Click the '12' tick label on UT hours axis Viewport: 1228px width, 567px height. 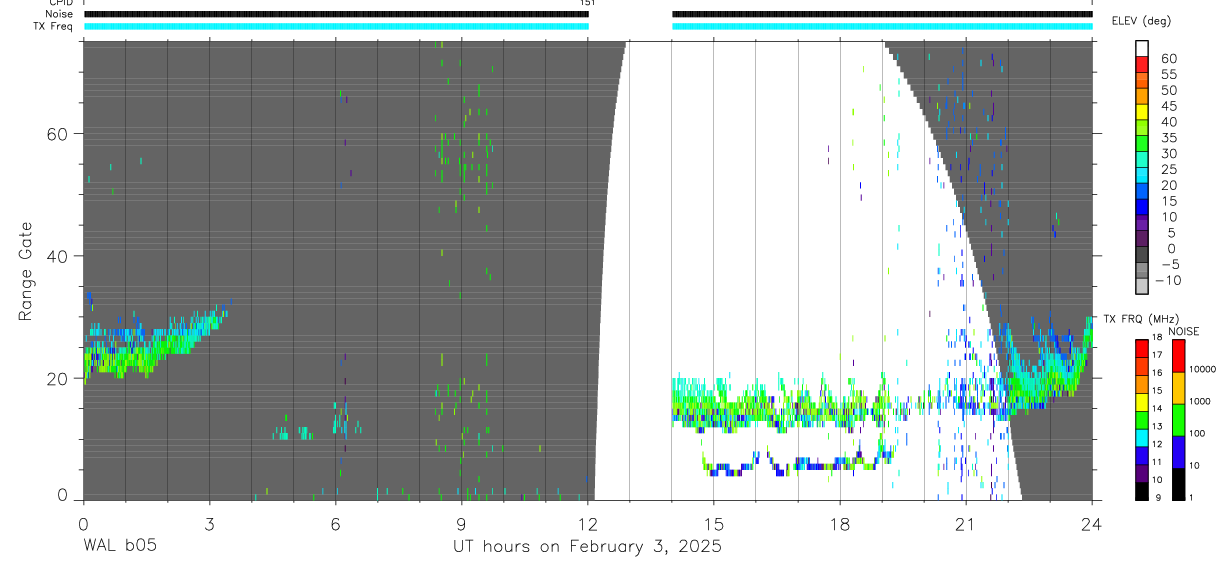click(x=587, y=523)
